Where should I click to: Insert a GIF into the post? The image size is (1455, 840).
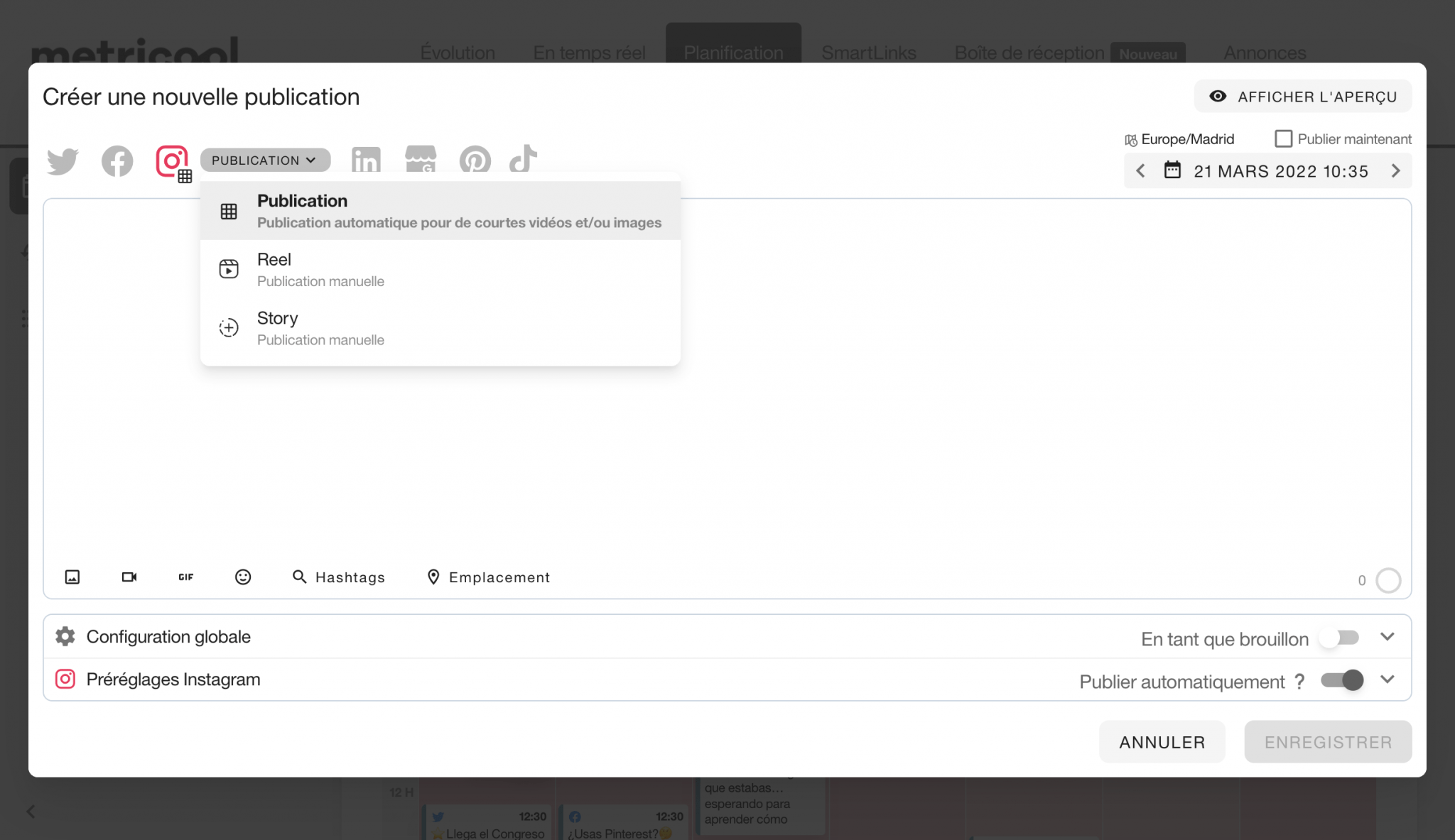(186, 577)
